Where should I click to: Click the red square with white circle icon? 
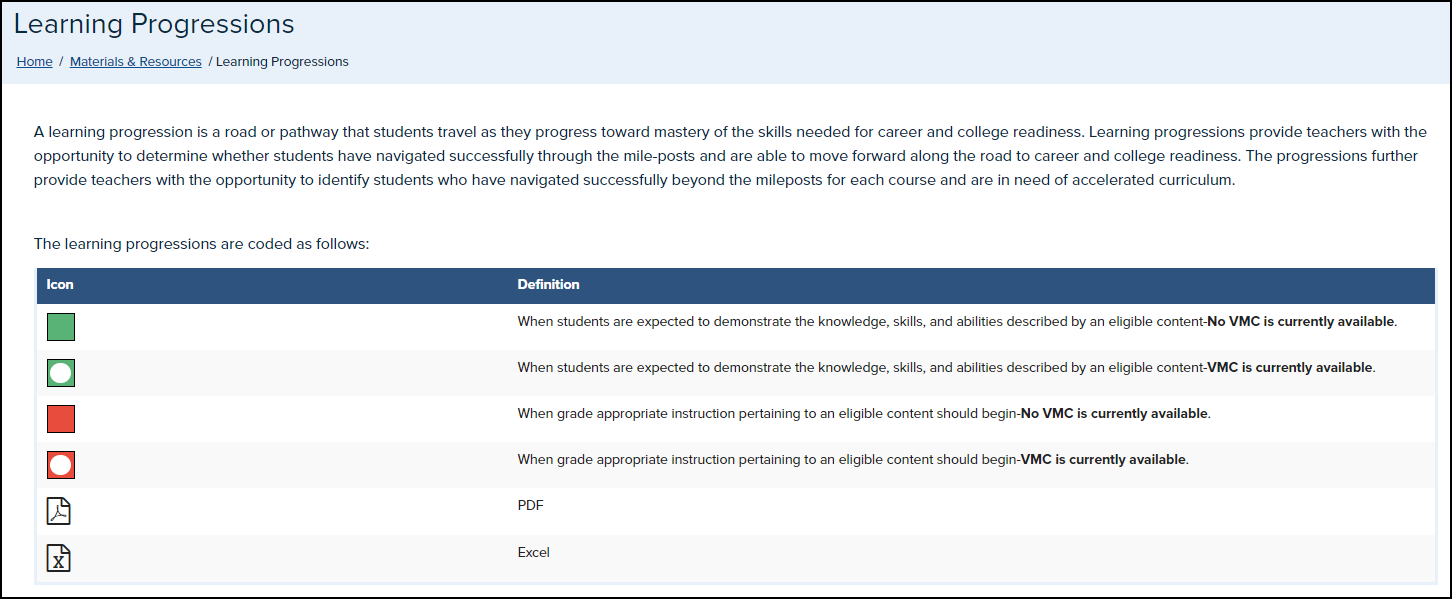pyautogui.click(x=61, y=465)
